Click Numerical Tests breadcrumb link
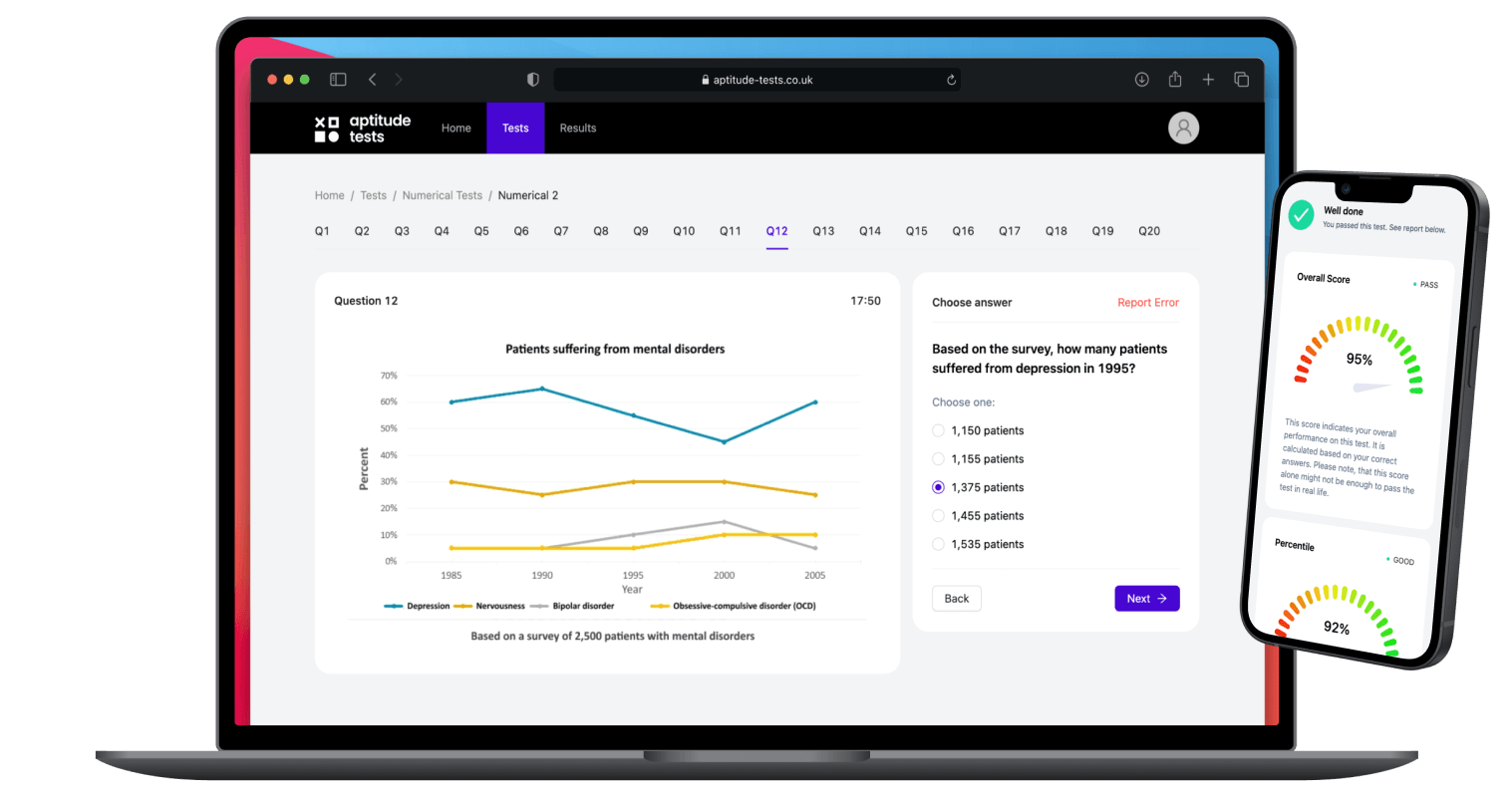The width and height of the screenshot is (1512, 797). click(443, 195)
